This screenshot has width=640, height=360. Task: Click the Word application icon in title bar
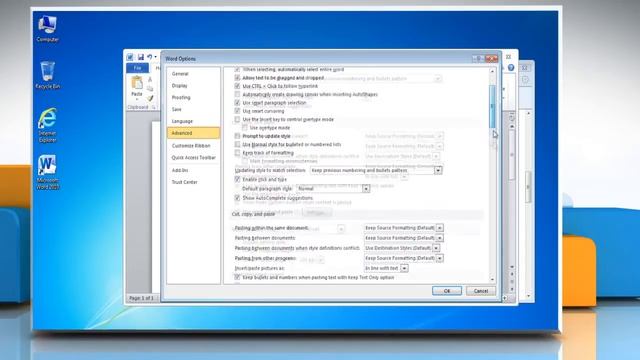(130, 57)
